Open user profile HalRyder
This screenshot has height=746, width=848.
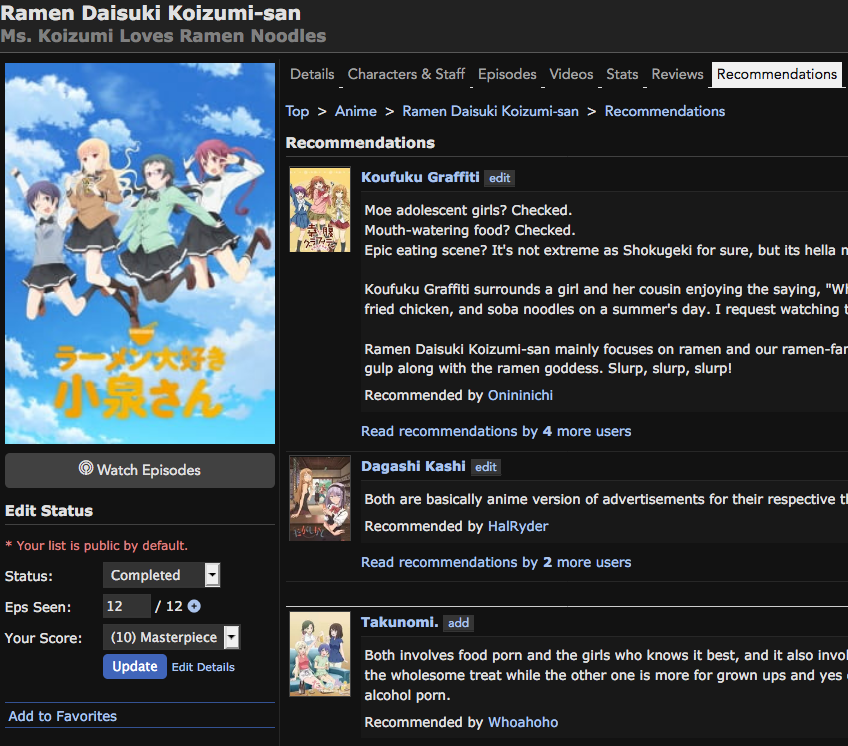pos(518,526)
